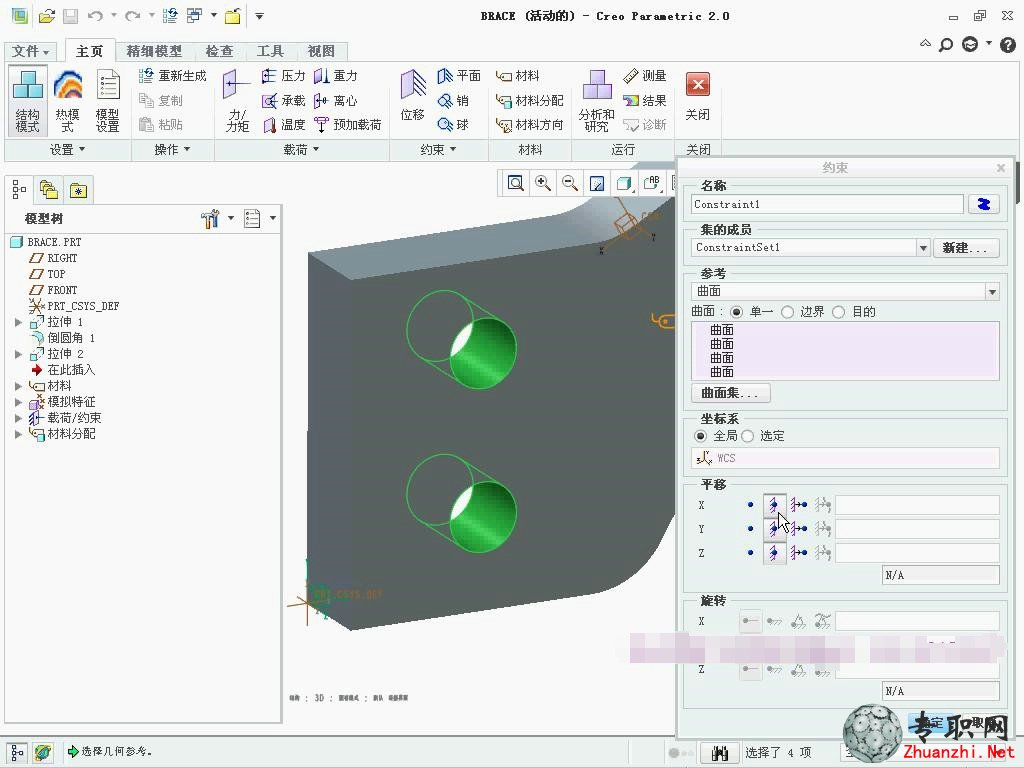Click the 曲面集... button
This screenshot has width=1024, height=768.
[730, 393]
